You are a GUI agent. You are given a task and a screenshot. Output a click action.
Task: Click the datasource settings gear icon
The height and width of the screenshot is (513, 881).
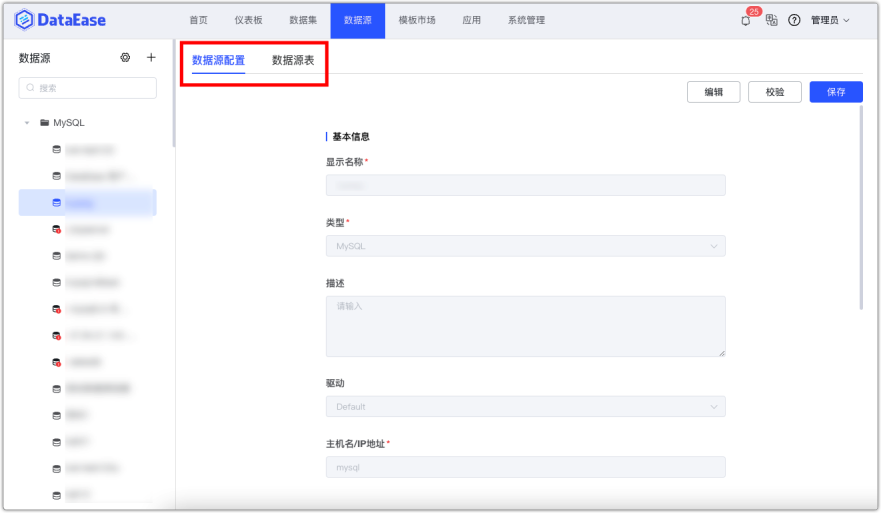tap(125, 58)
